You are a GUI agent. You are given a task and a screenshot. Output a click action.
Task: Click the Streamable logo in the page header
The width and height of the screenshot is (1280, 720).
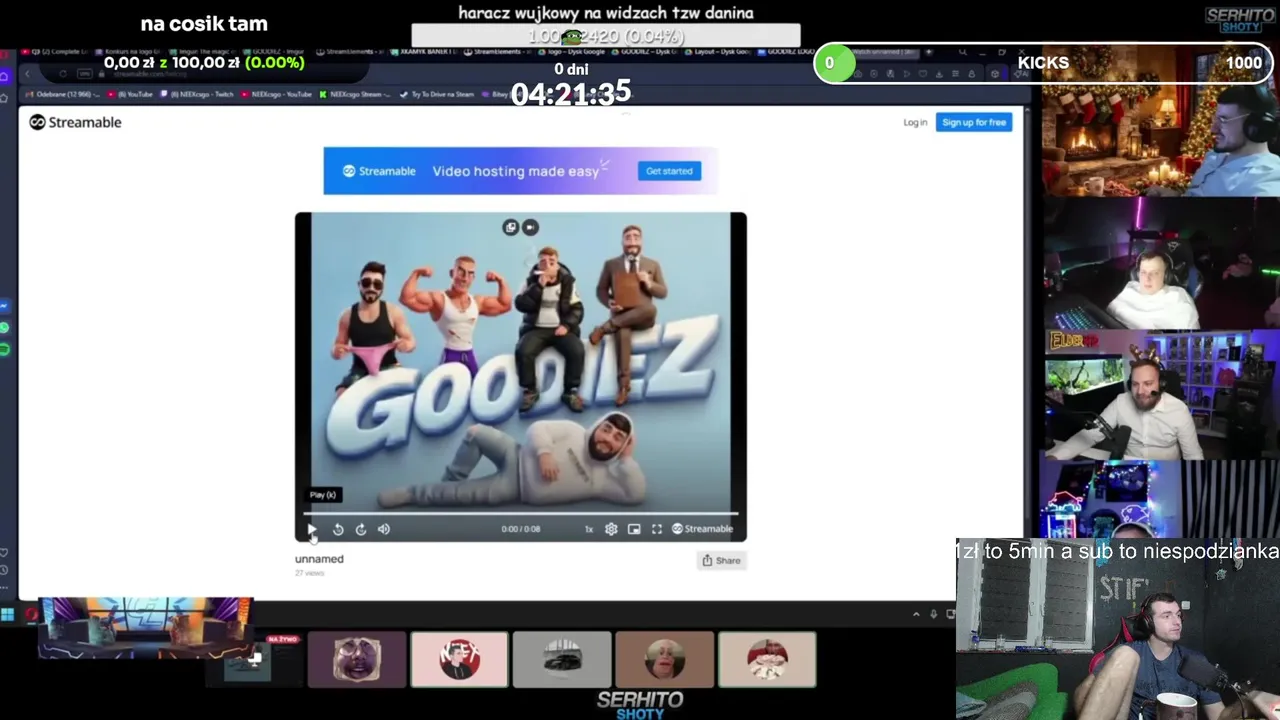75,122
